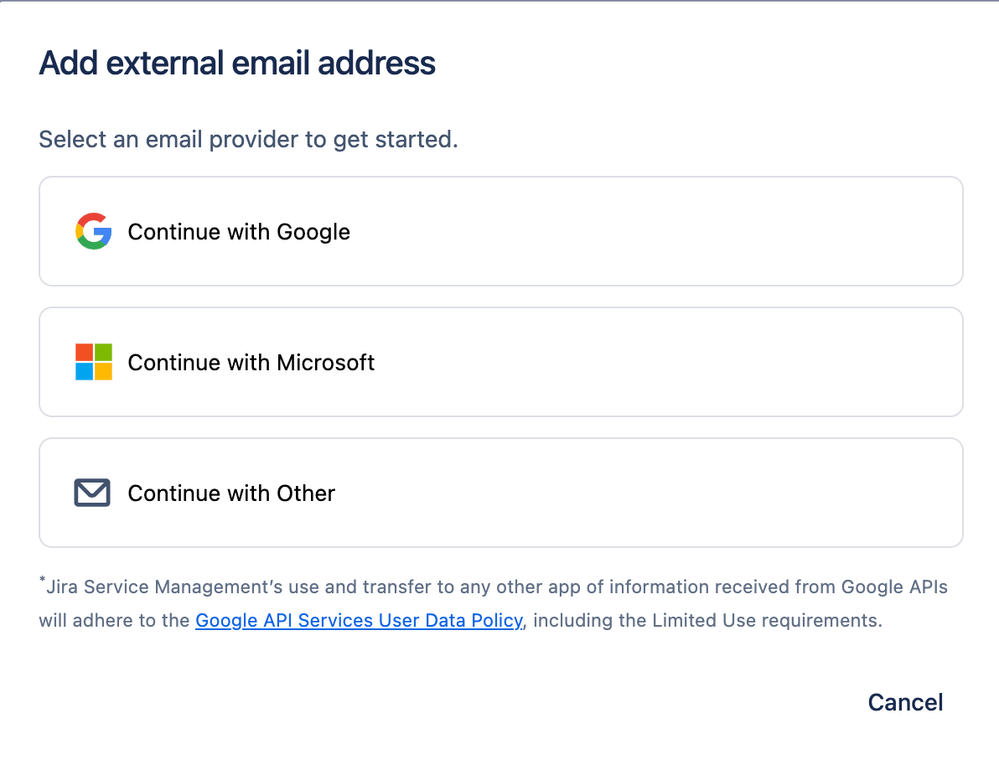Open Google API Services User Data Policy link
Image resolution: width=999 pixels, height=764 pixels.
point(358,620)
